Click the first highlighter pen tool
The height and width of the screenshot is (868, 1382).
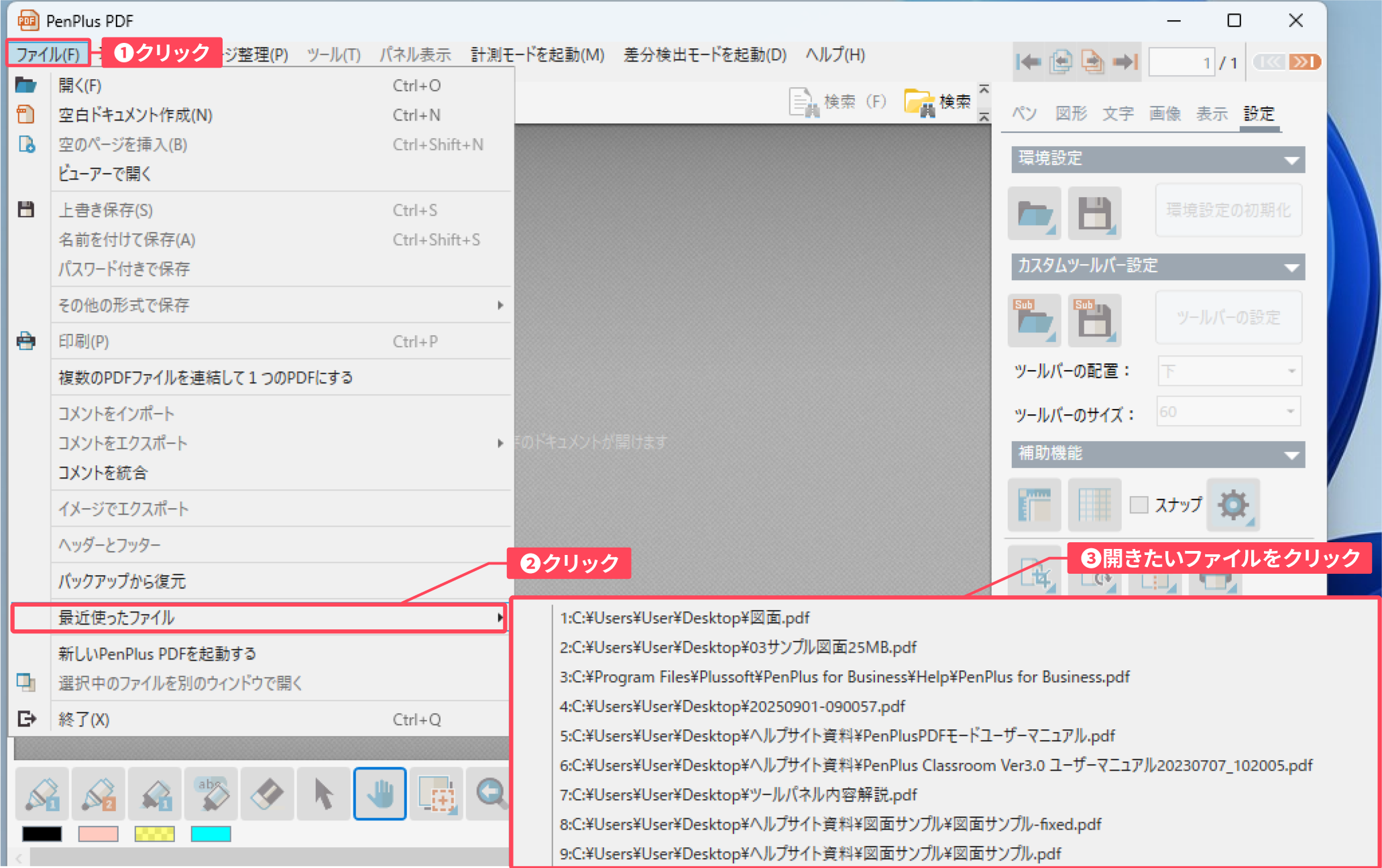[x=42, y=794]
